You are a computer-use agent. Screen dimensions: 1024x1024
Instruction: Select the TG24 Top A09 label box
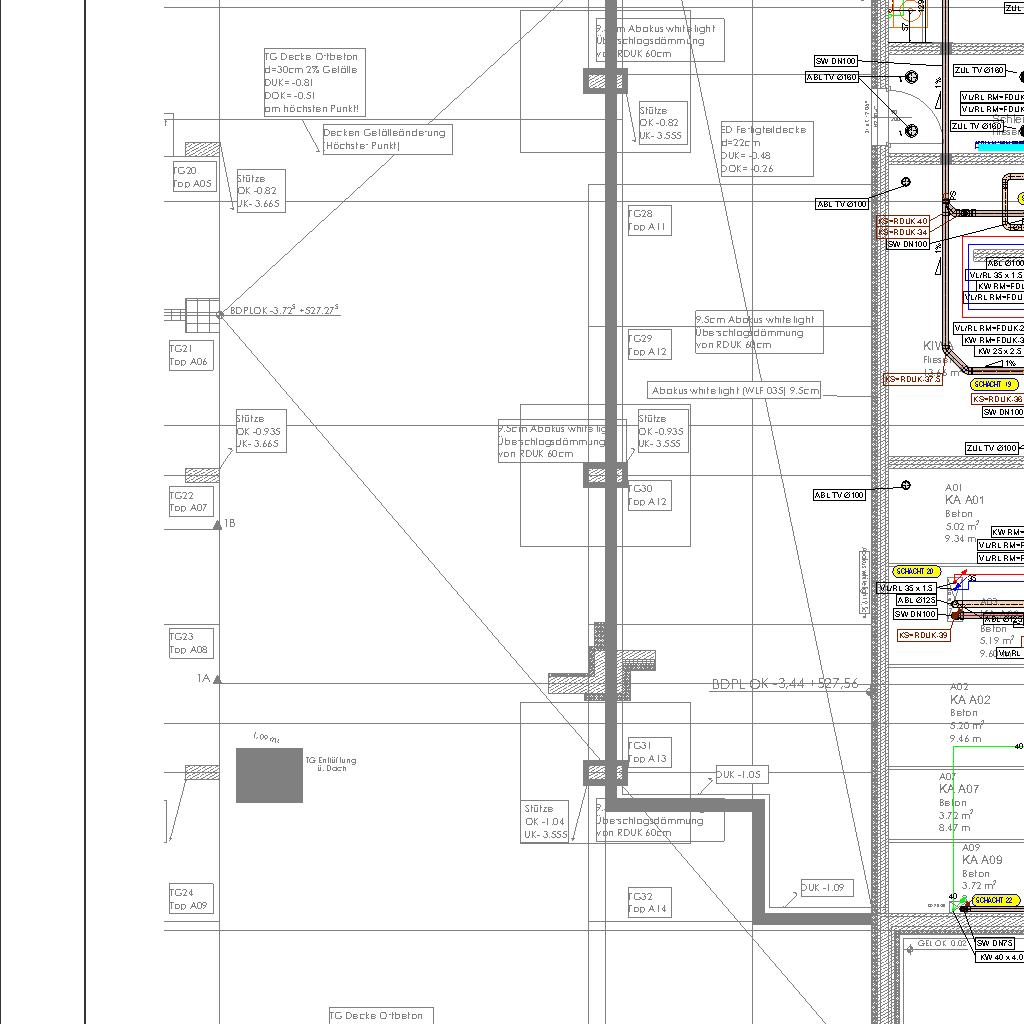point(190,899)
